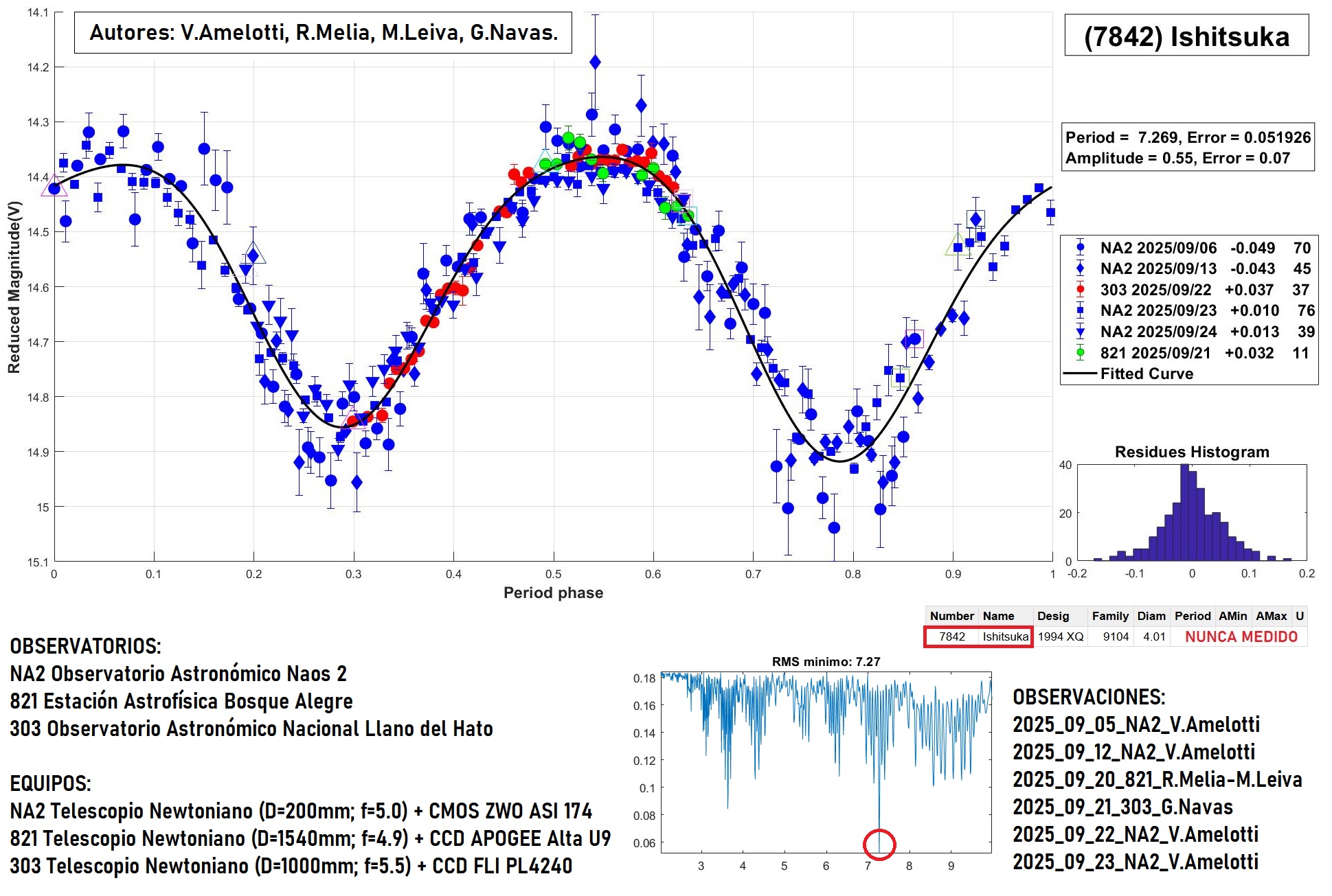Click the RMS minimo: 7.27 plot title

[826, 662]
